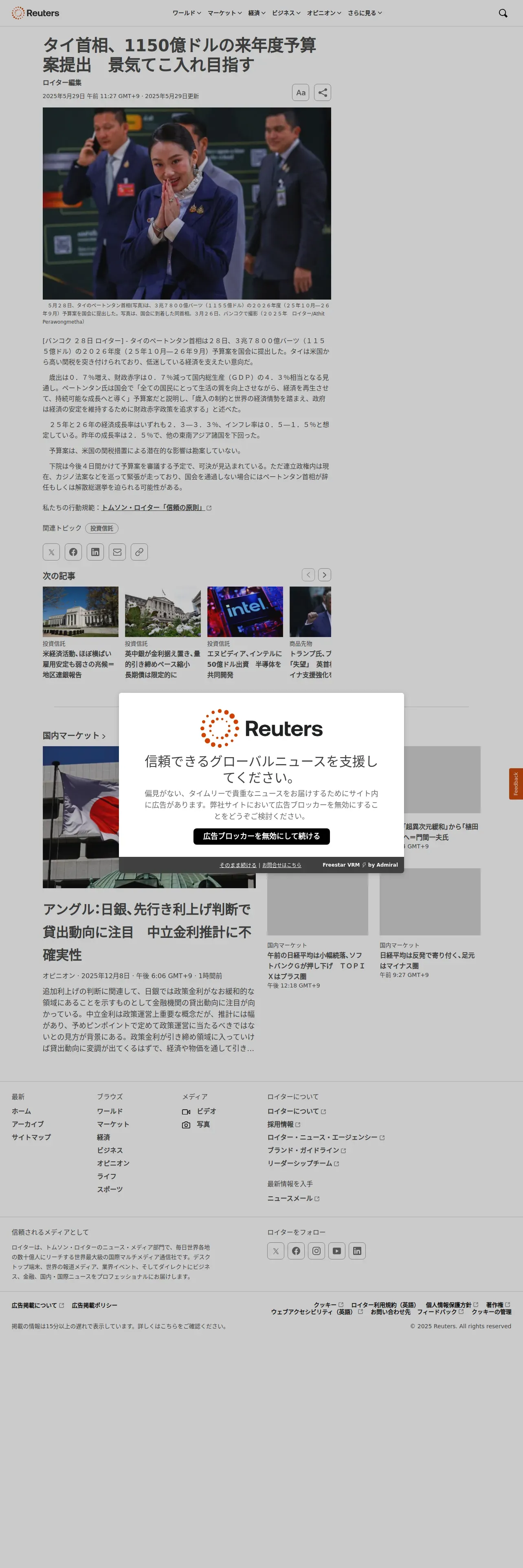Click そのまま続ける link in popup

pos(238,865)
